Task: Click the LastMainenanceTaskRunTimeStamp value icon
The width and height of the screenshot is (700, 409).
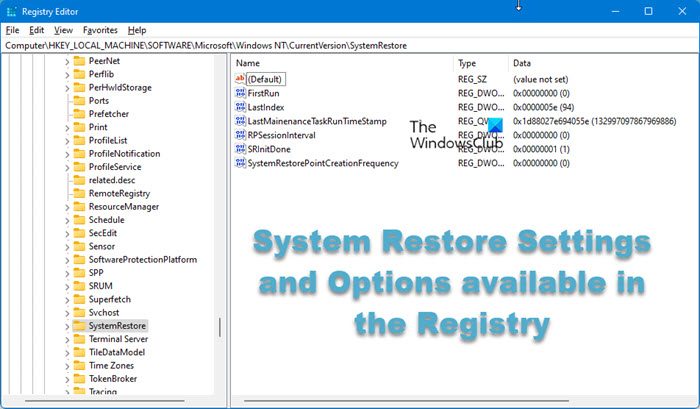Action: (x=240, y=121)
